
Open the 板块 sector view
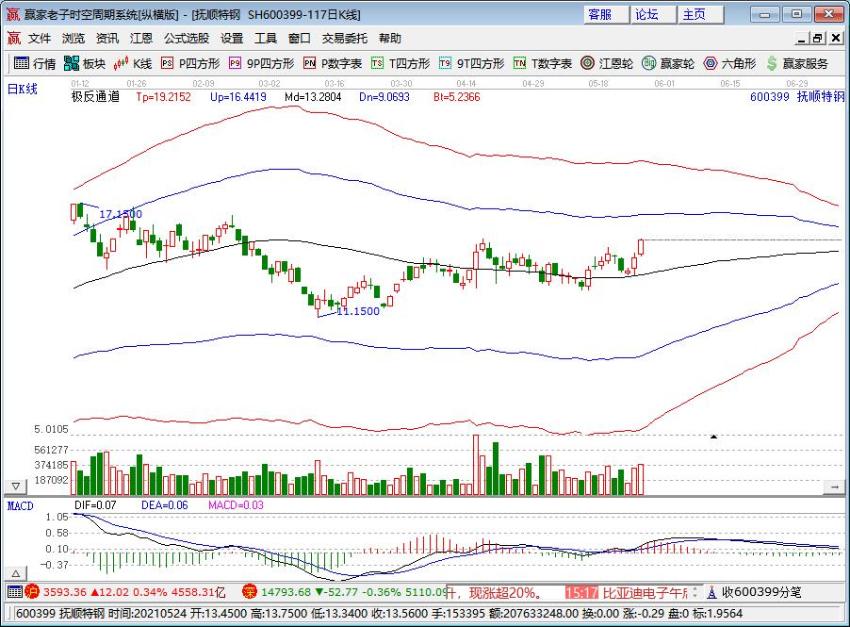pos(84,64)
